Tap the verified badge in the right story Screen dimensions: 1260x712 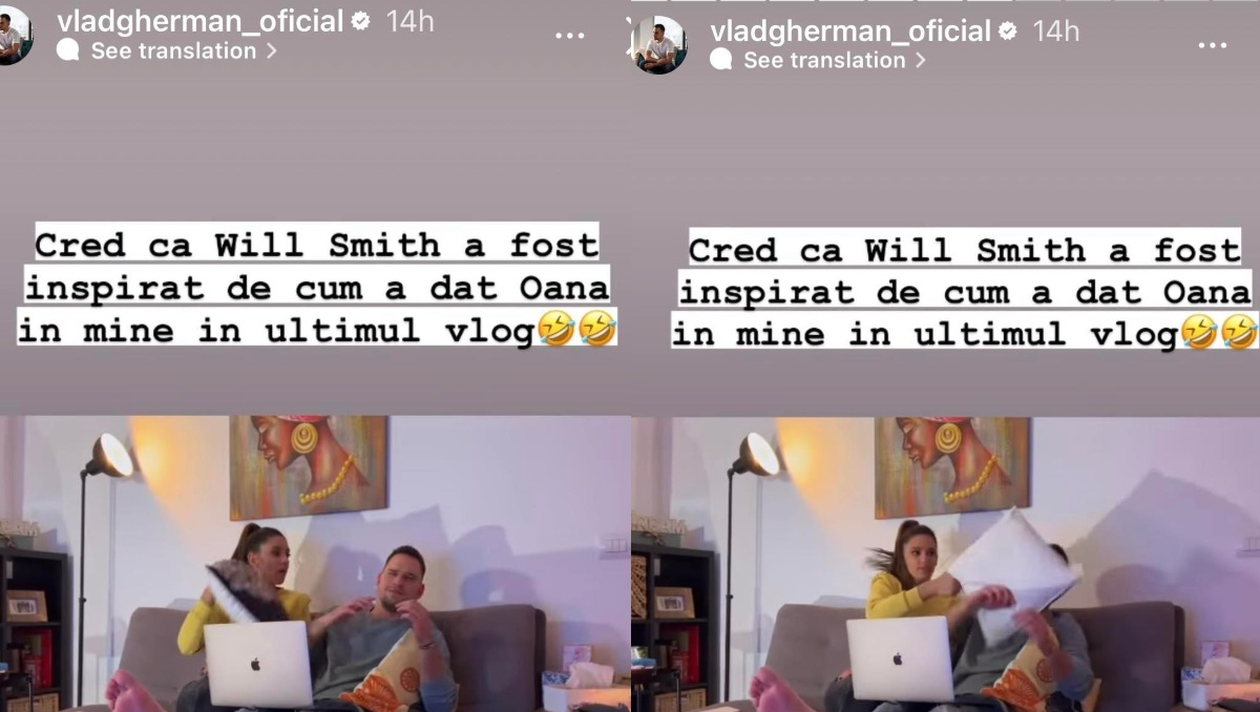(x=1008, y=31)
